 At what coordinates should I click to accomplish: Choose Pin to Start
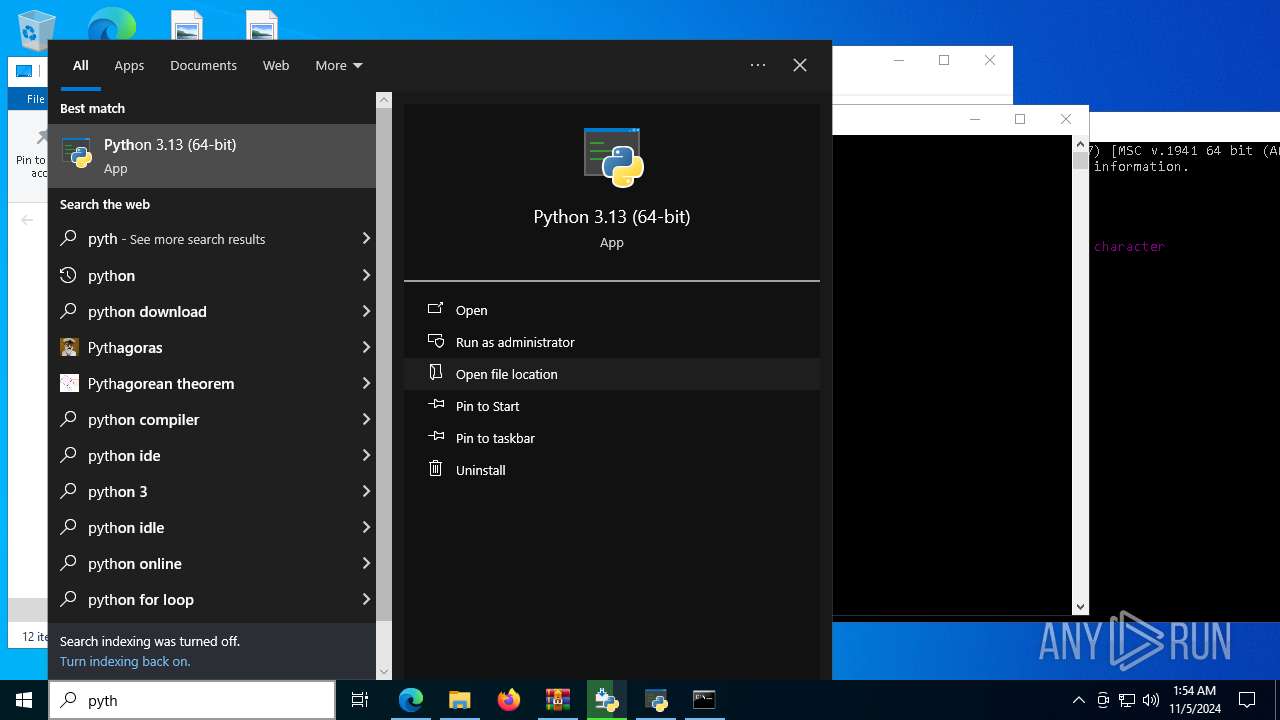[612, 406]
